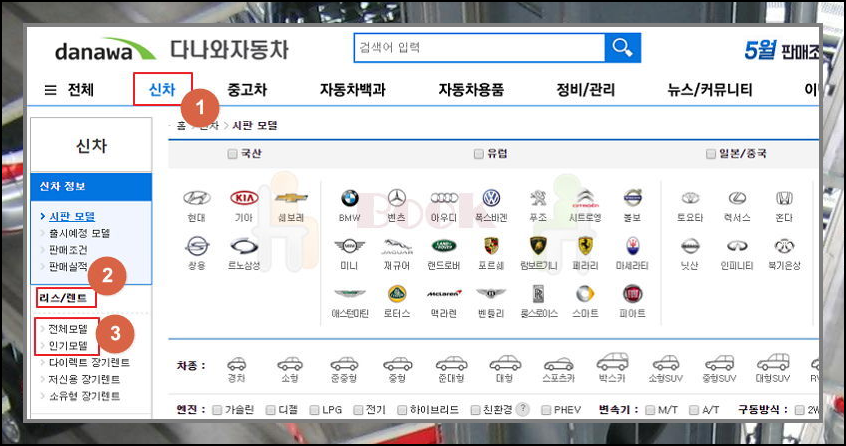The image size is (846, 446).
Task: Choose the 경차 car type icon
Action: 236,364
